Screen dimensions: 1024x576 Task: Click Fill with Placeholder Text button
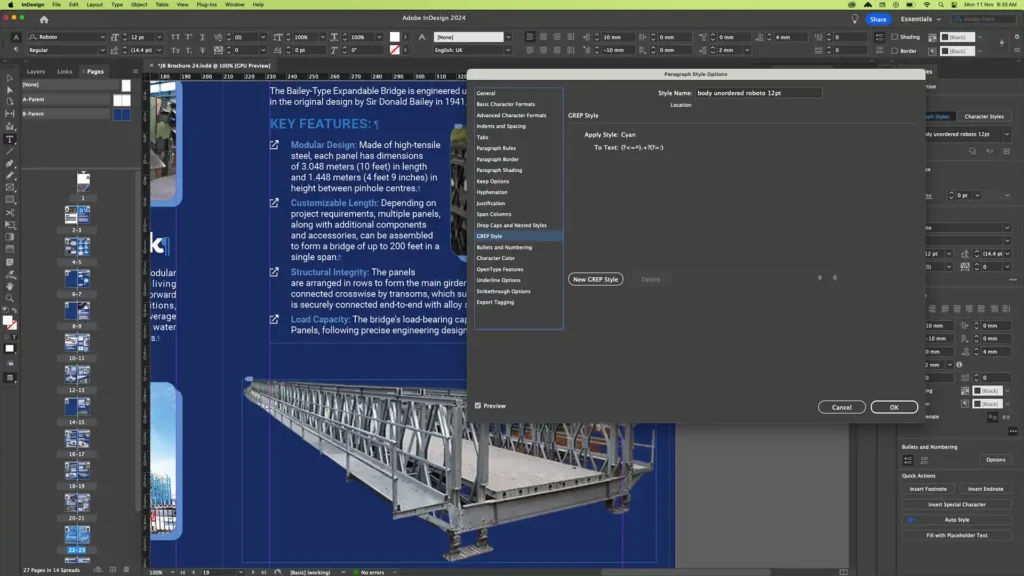[x=957, y=536]
